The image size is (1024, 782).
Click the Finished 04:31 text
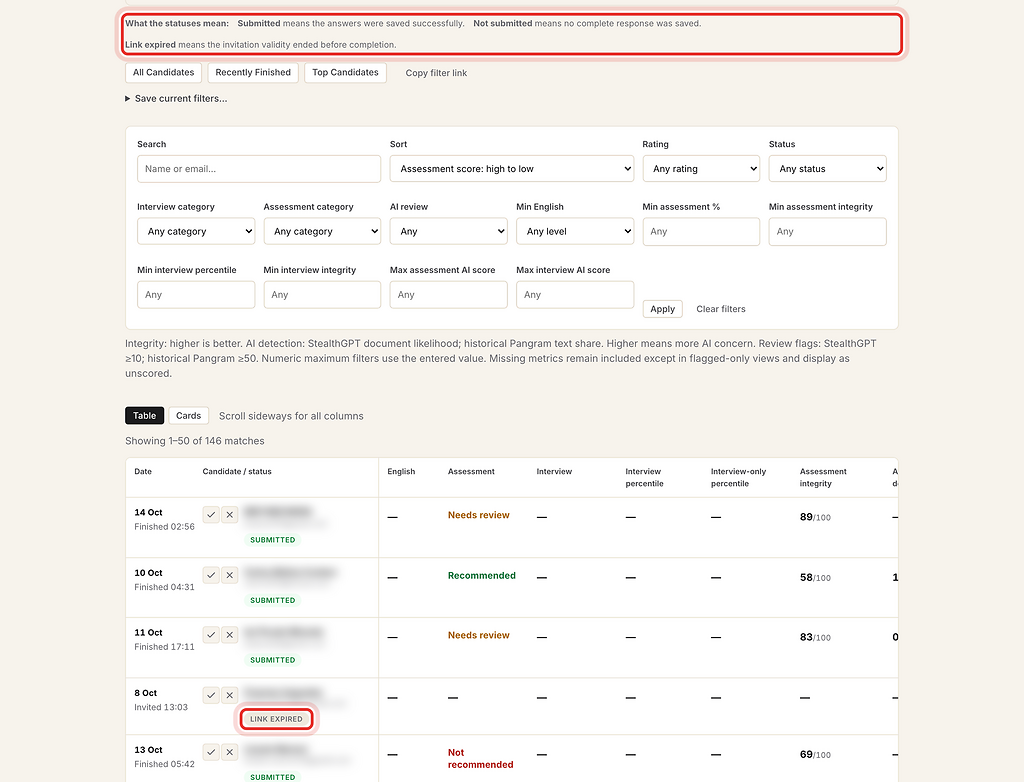[x=164, y=587]
